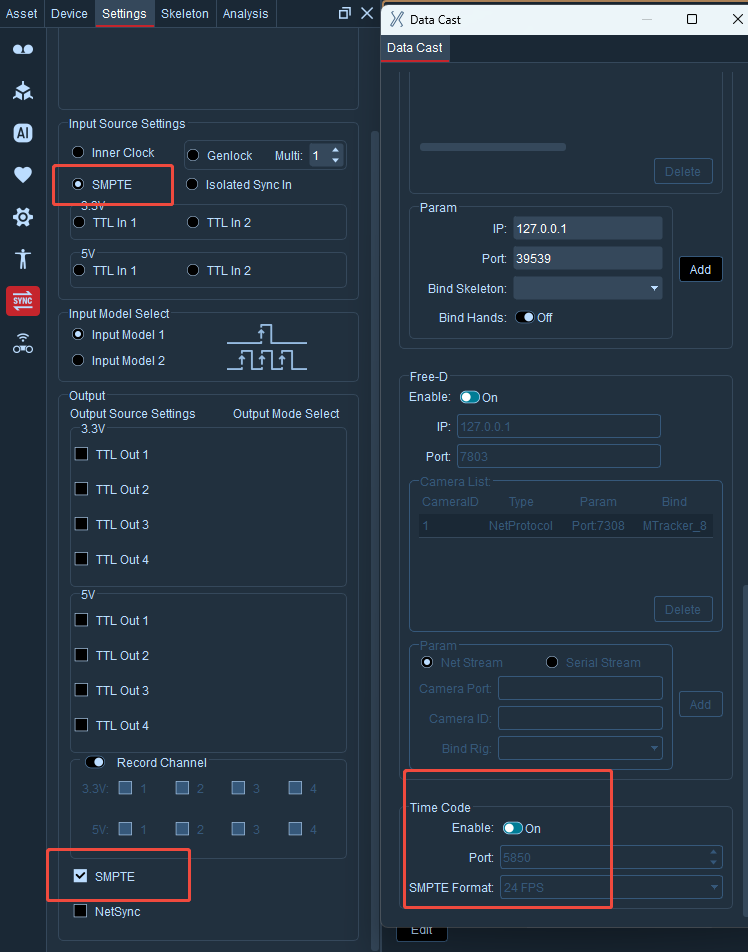Enable the NetSync checkbox
Screen dimensions: 748x952
[x=80, y=911]
